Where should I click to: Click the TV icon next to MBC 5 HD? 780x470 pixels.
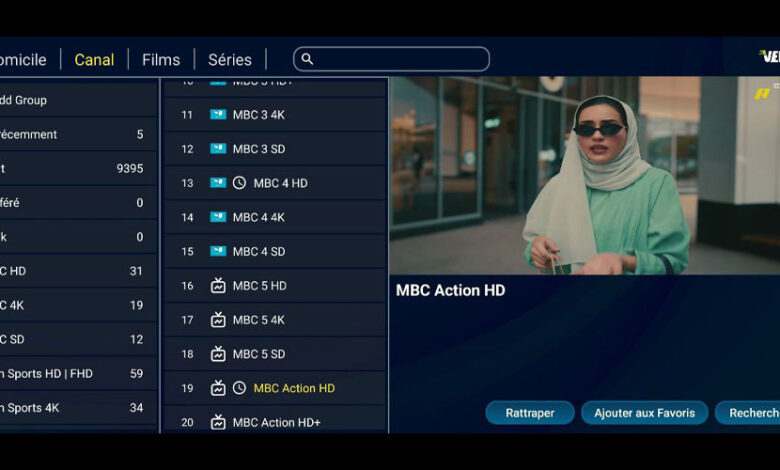(x=218, y=286)
